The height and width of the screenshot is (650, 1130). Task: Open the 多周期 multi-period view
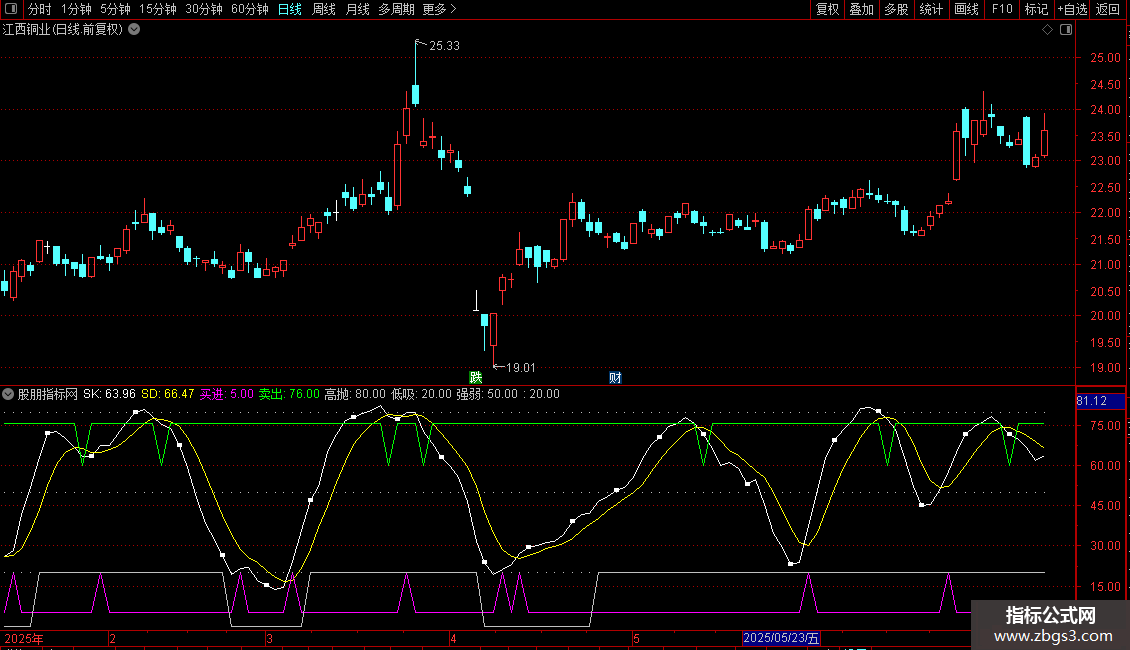397,9
